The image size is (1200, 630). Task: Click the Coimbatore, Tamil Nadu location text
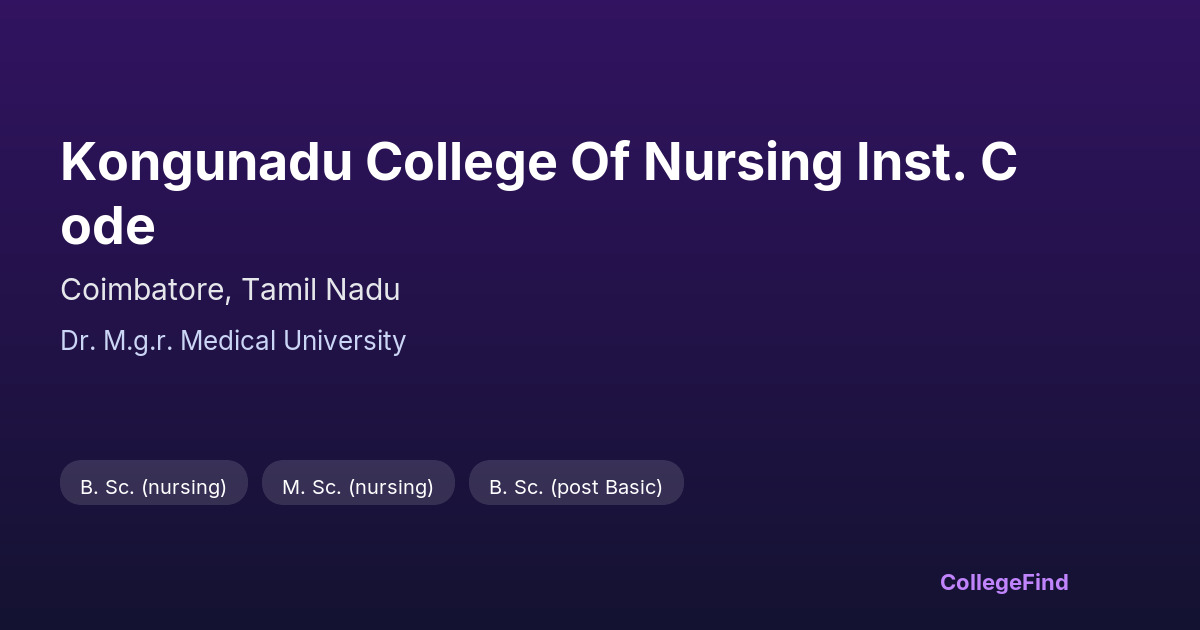point(230,290)
